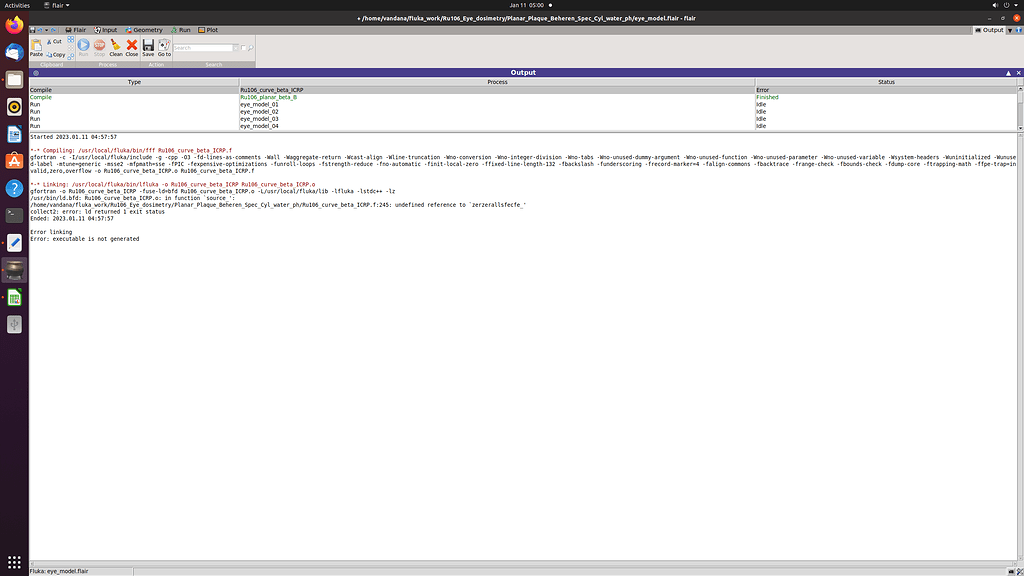The image size is (1024, 576).
Task: Collapse the Output panel with triangle arrow
Action: click(x=1007, y=73)
